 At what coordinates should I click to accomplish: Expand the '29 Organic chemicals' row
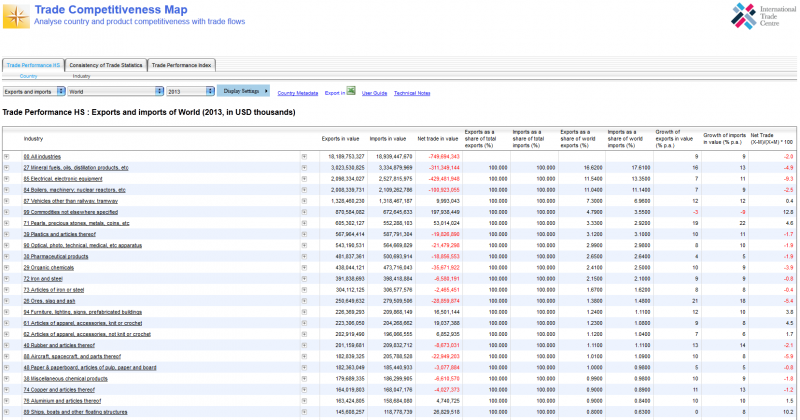click(6, 268)
